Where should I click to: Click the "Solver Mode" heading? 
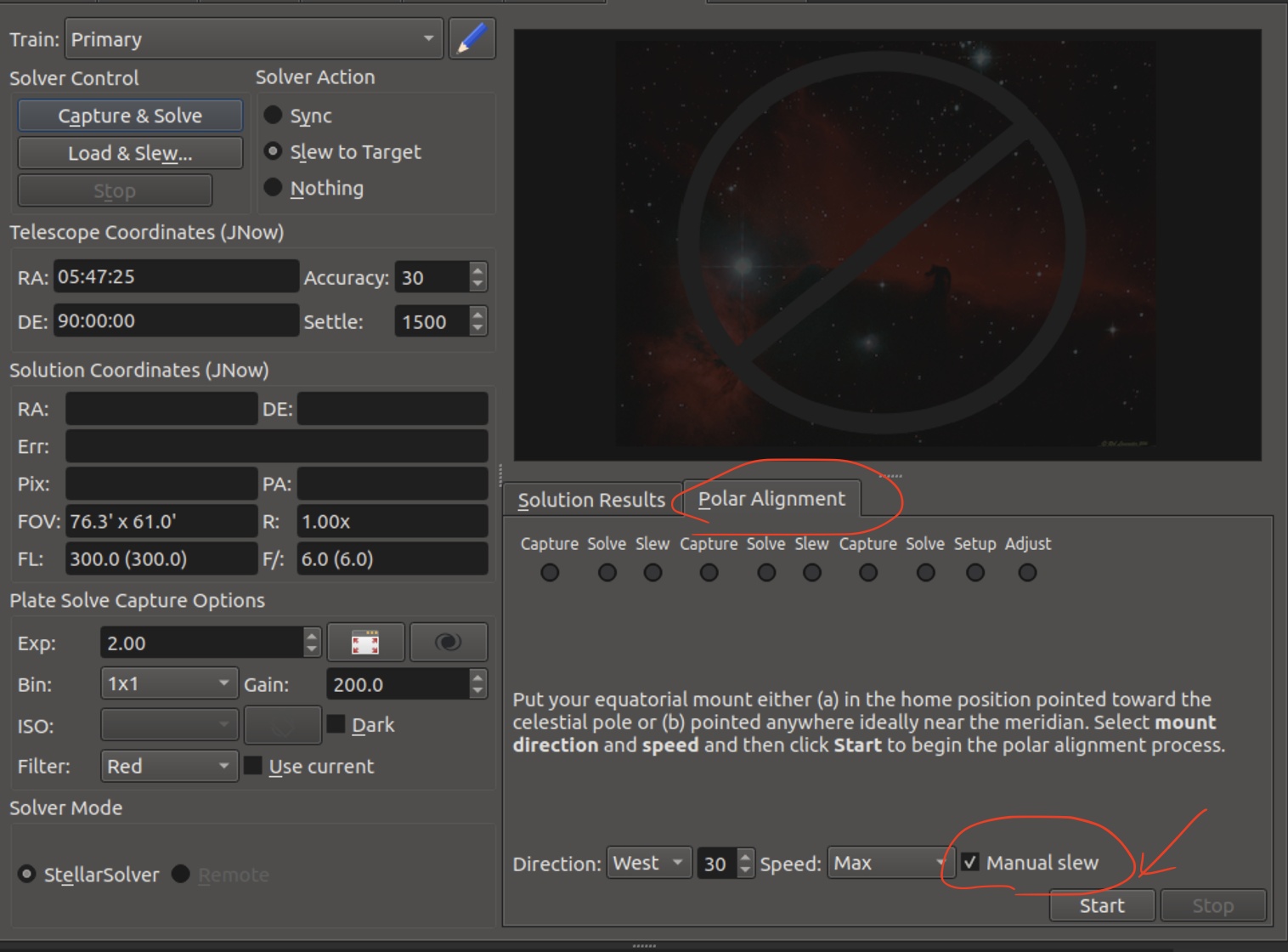coord(66,807)
